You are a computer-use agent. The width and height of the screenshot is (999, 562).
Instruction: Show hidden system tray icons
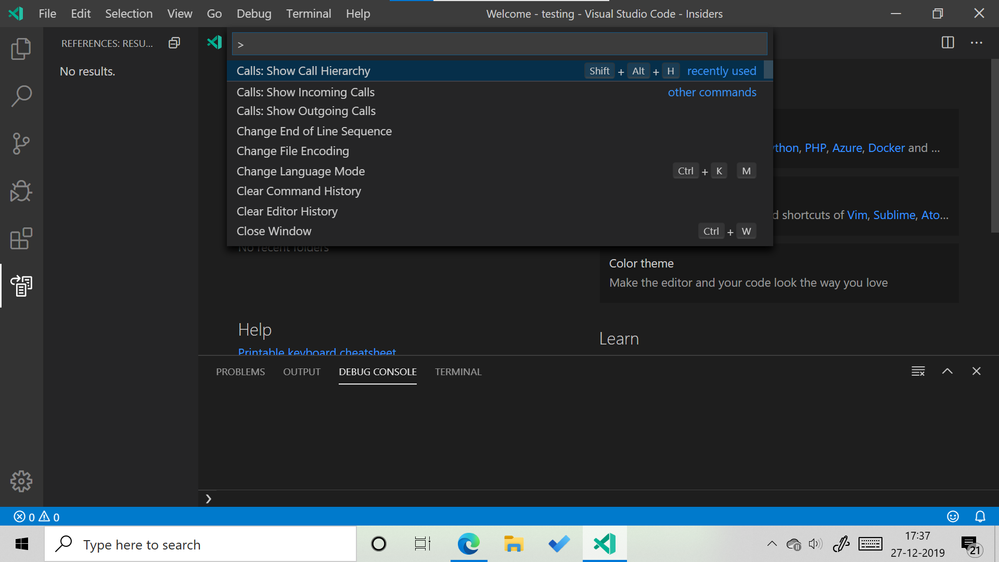(x=772, y=544)
